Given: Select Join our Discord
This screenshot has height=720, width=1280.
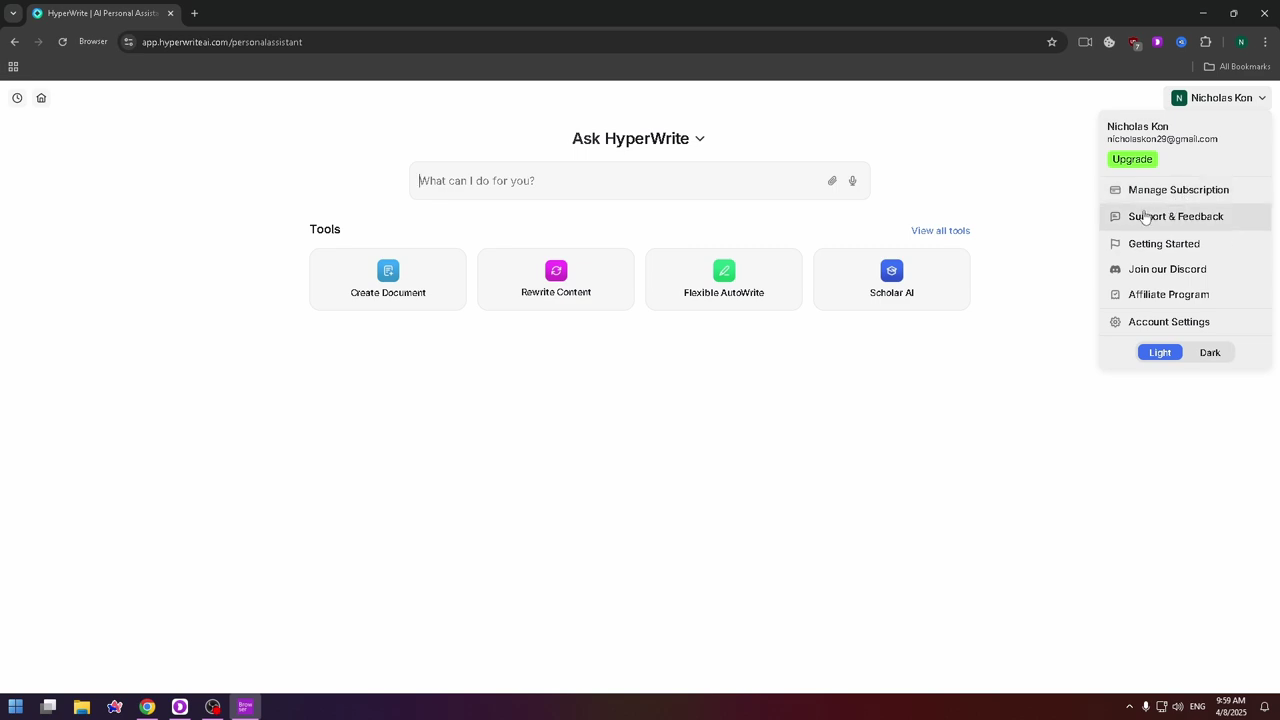Looking at the screenshot, I should [x=1186, y=269].
